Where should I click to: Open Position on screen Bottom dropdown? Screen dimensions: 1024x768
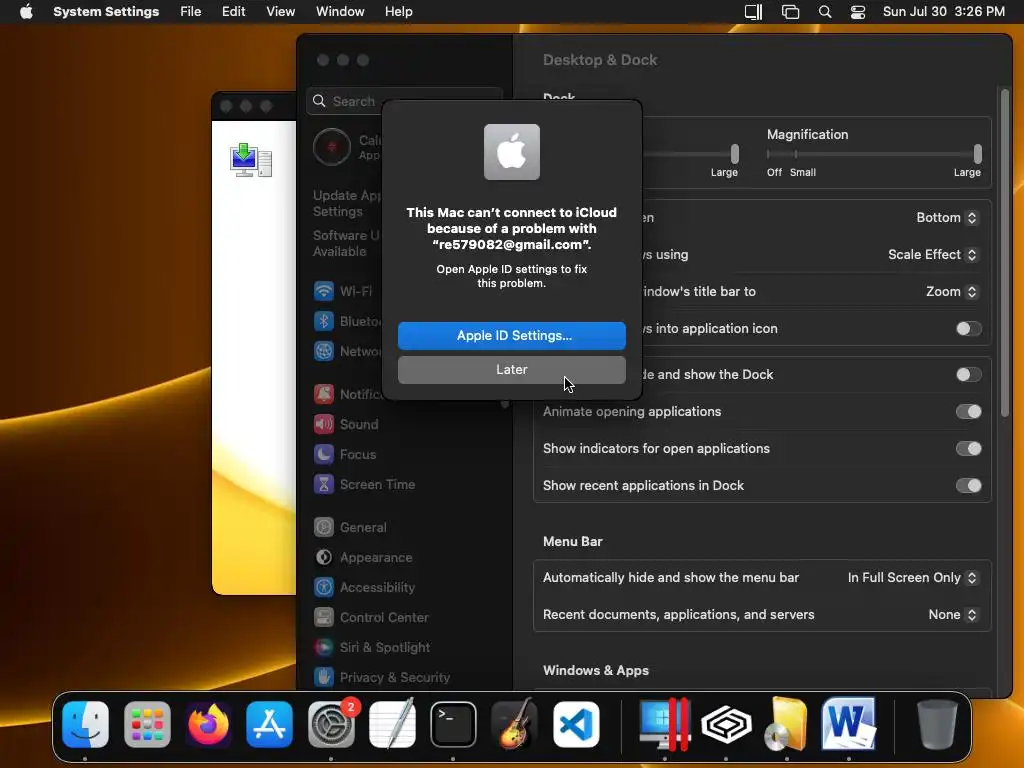pyautogui.click(x=947, y=217)
